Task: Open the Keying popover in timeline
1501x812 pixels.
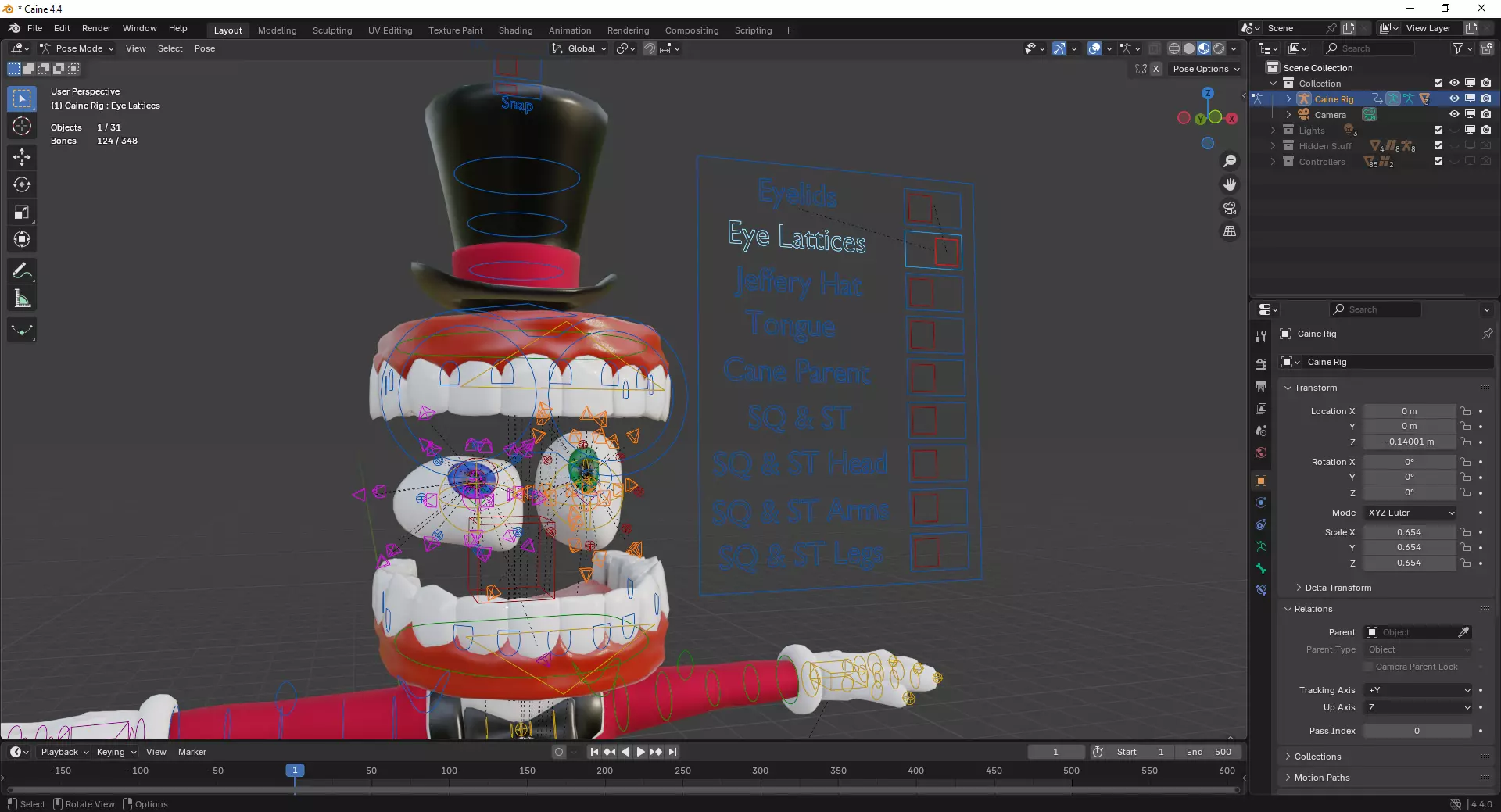Action: coord(116,752)
